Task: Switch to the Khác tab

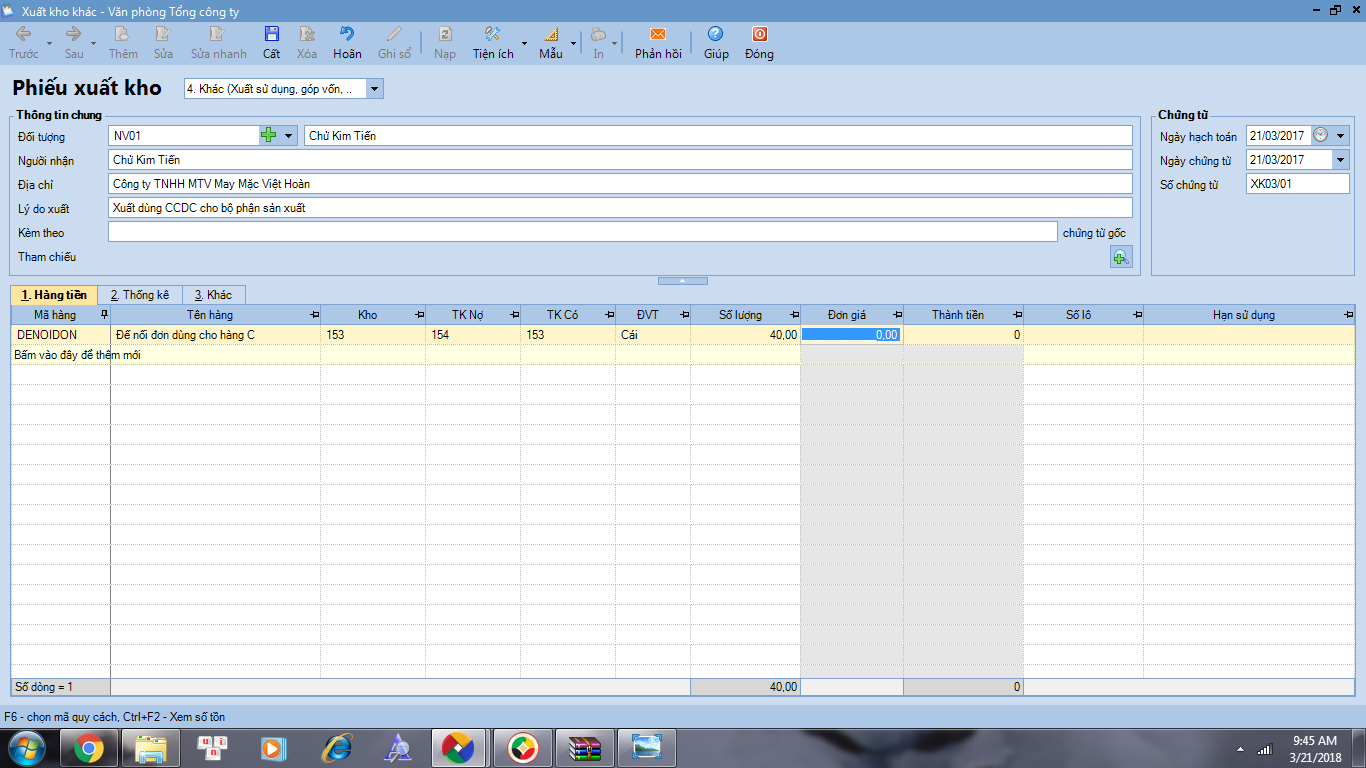Action: tap(213, 295)
